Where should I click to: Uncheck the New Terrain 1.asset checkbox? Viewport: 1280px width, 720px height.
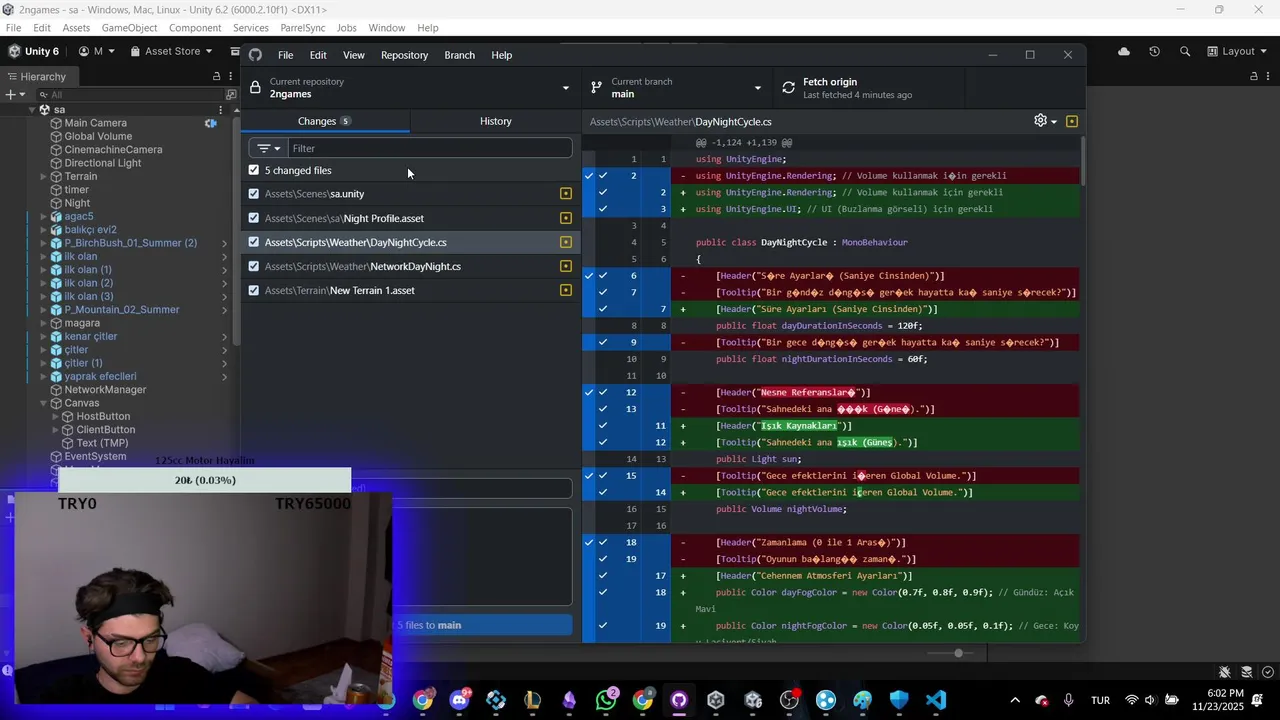(x=254, y=290)
